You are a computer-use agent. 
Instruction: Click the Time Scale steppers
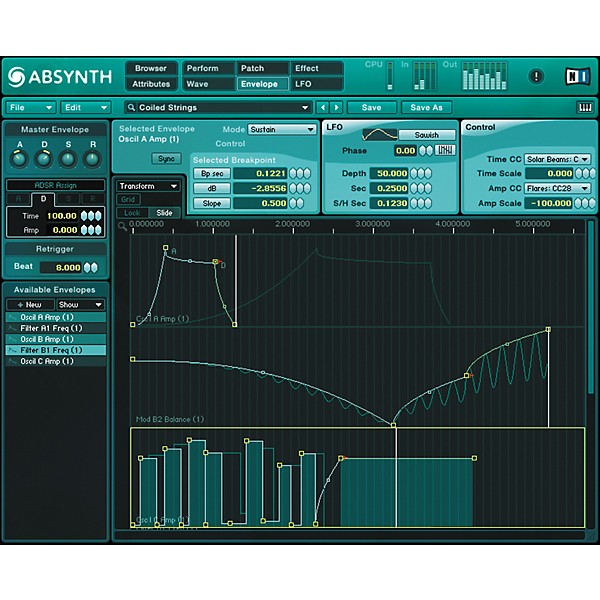(x=585, y=173)
